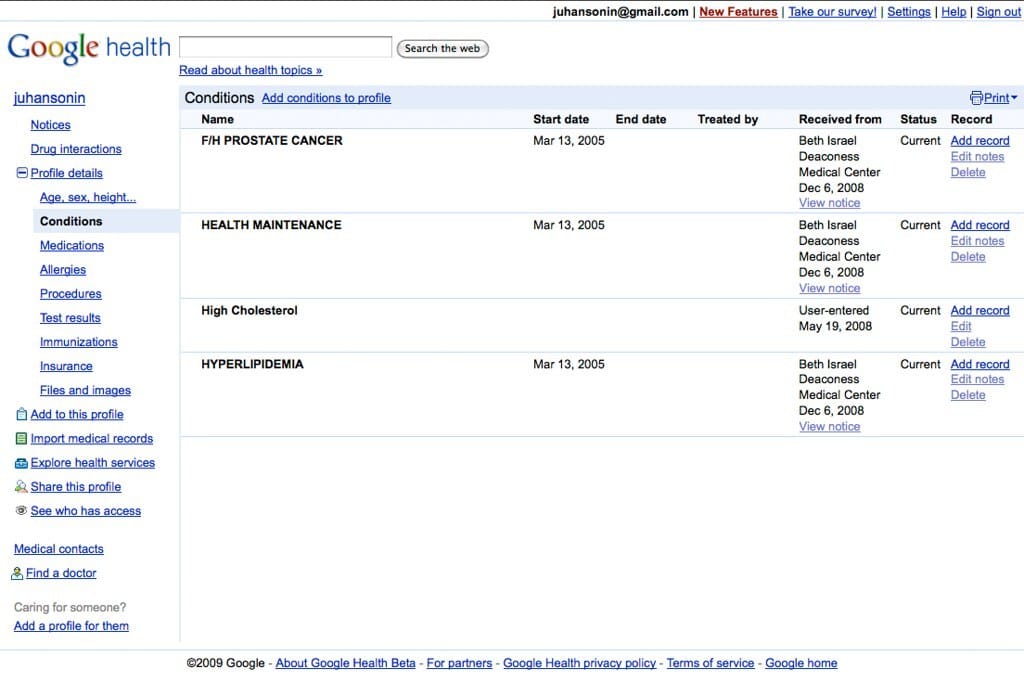Click Take our survey! link

click(832, 12)
